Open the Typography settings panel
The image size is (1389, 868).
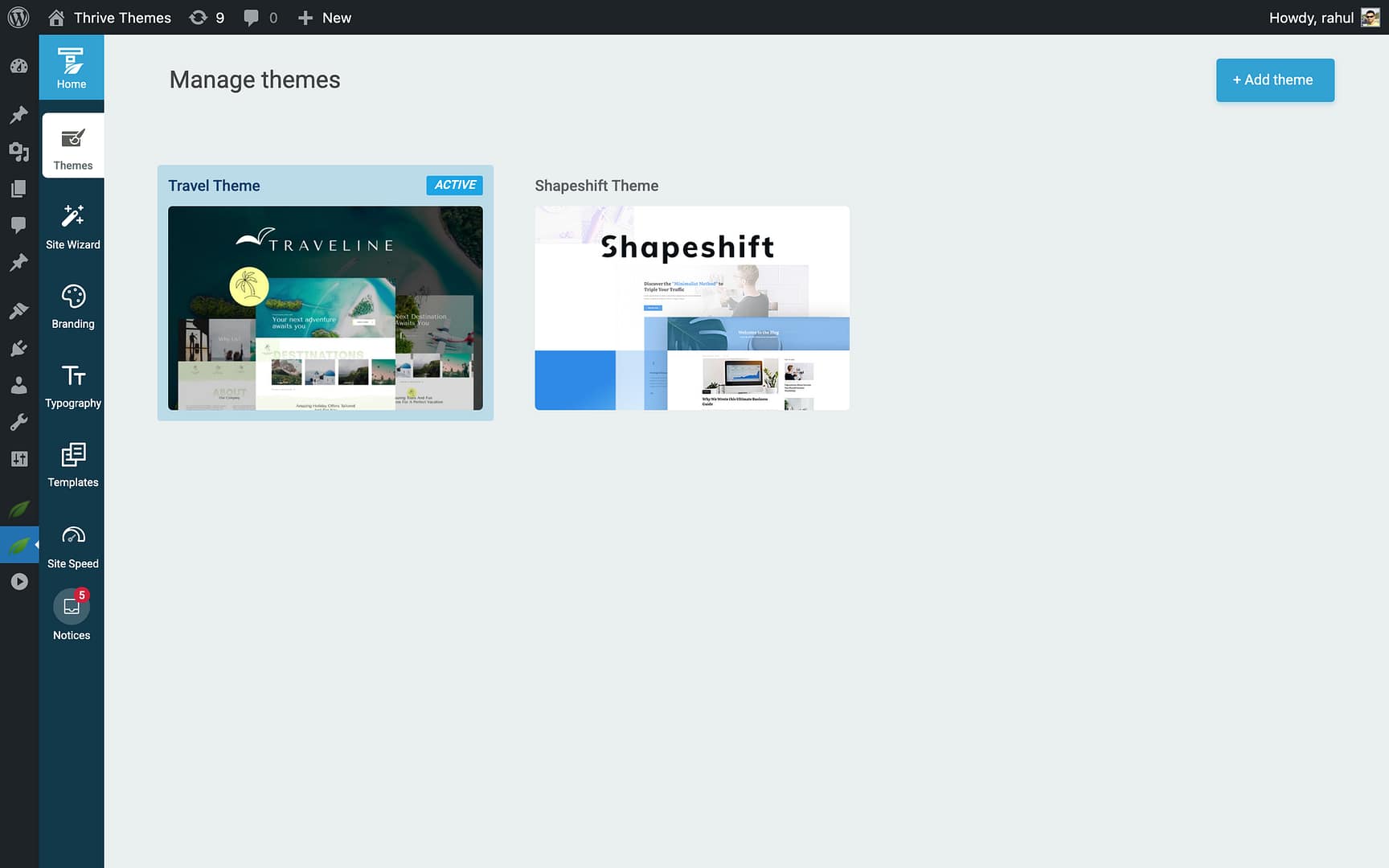pyautogui.click(x=72, y=384)
